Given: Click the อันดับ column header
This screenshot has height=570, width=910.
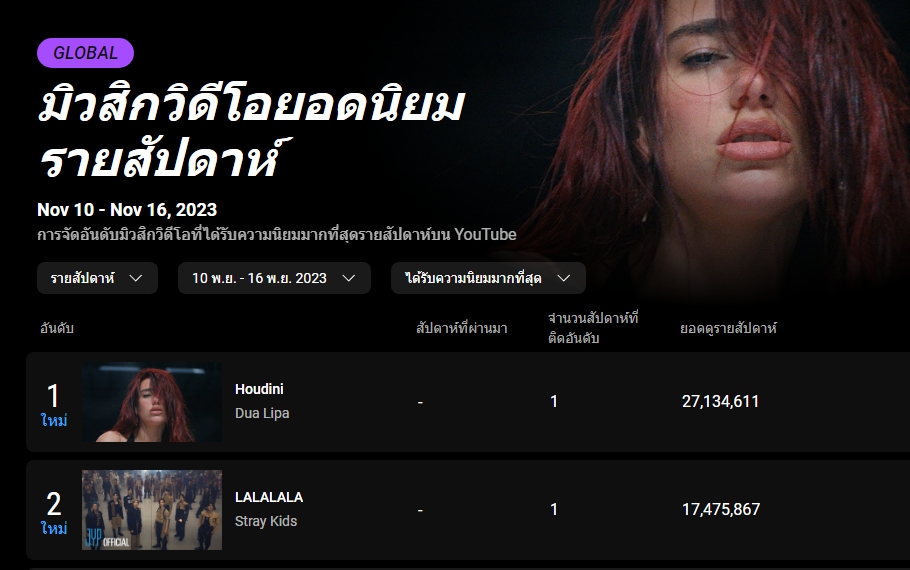Looking at the screenshot, I should coord(57,328).
